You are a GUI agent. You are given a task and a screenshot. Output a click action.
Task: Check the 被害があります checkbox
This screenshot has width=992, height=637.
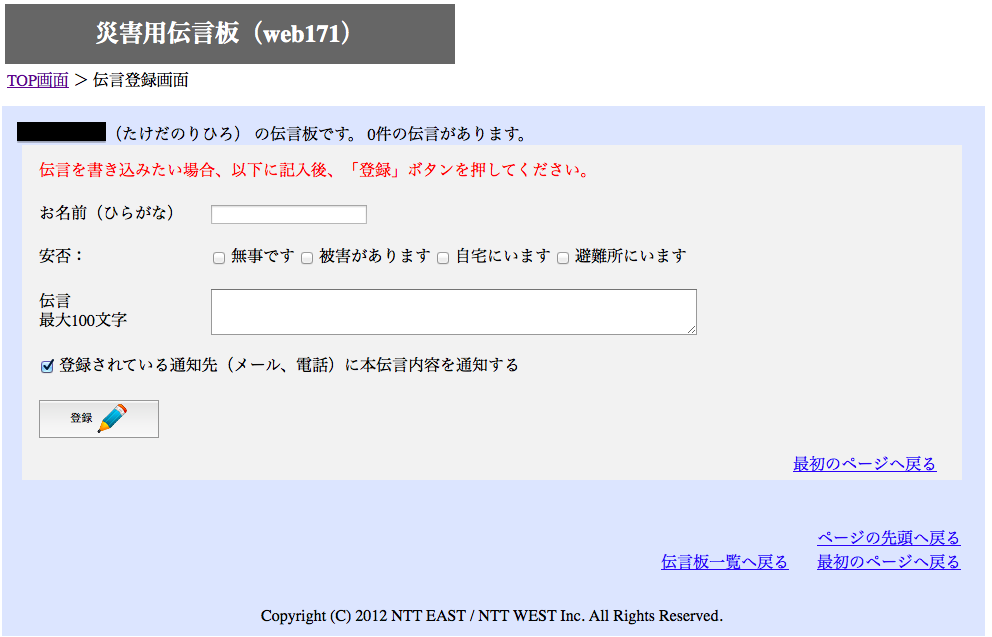coord(307,258)
